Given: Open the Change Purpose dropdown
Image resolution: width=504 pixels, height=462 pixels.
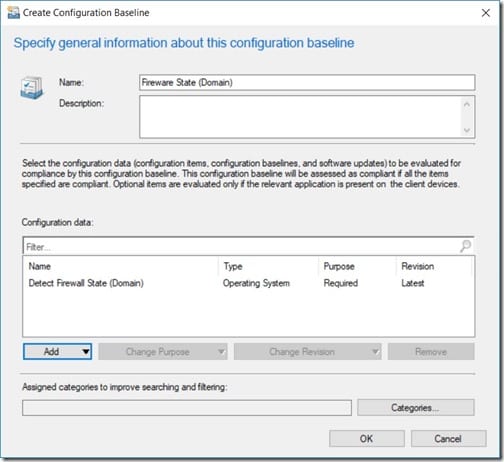Looking at the screenshot, I should pos(163,352).
